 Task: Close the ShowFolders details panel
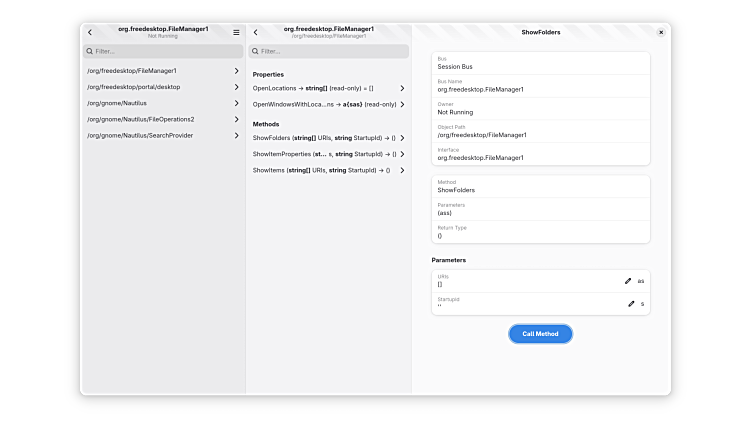coord(660,32)
